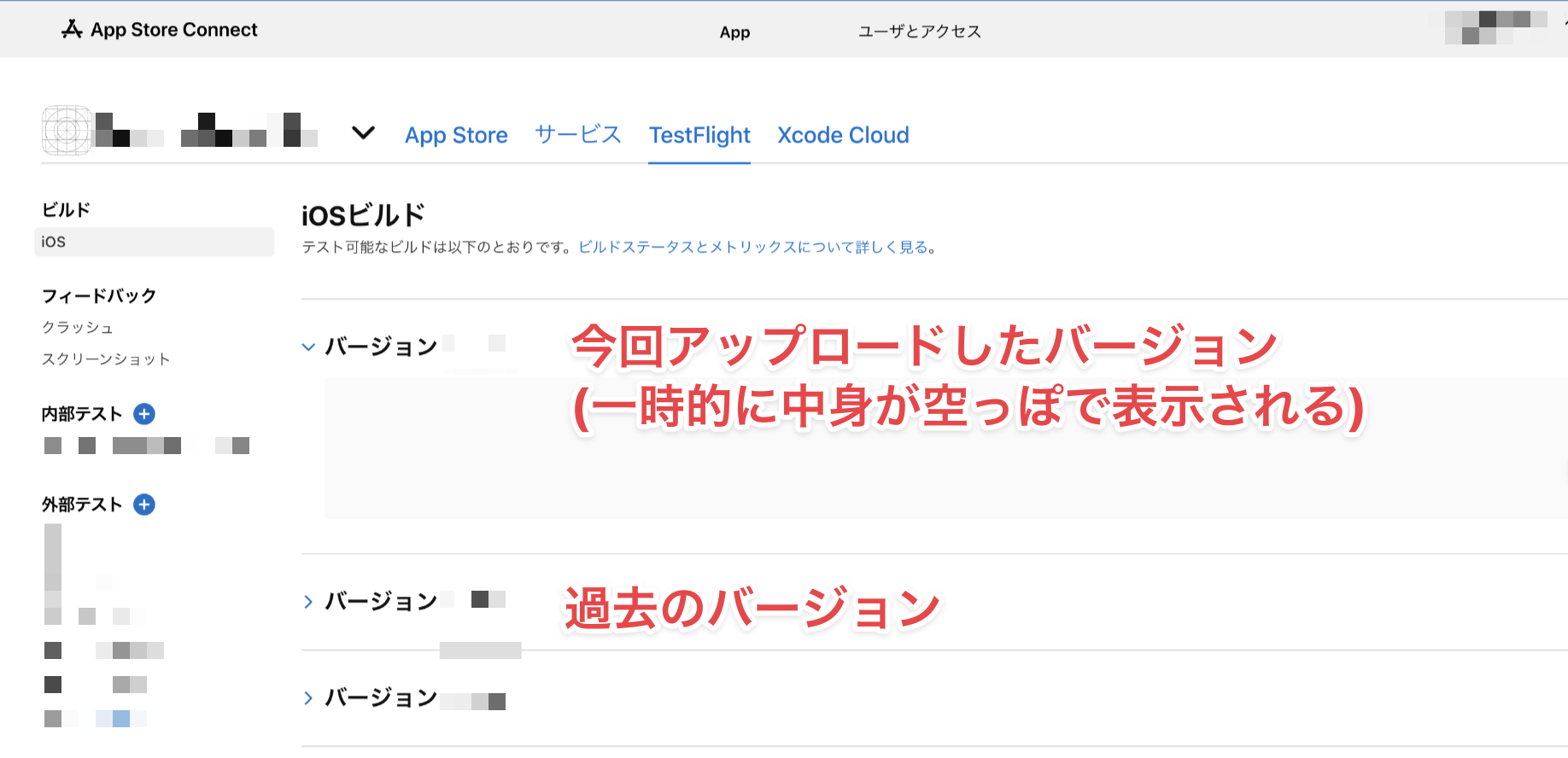Click the App Store Connect logo
This screenshot has height=758, width=1568.
point(159,30)
